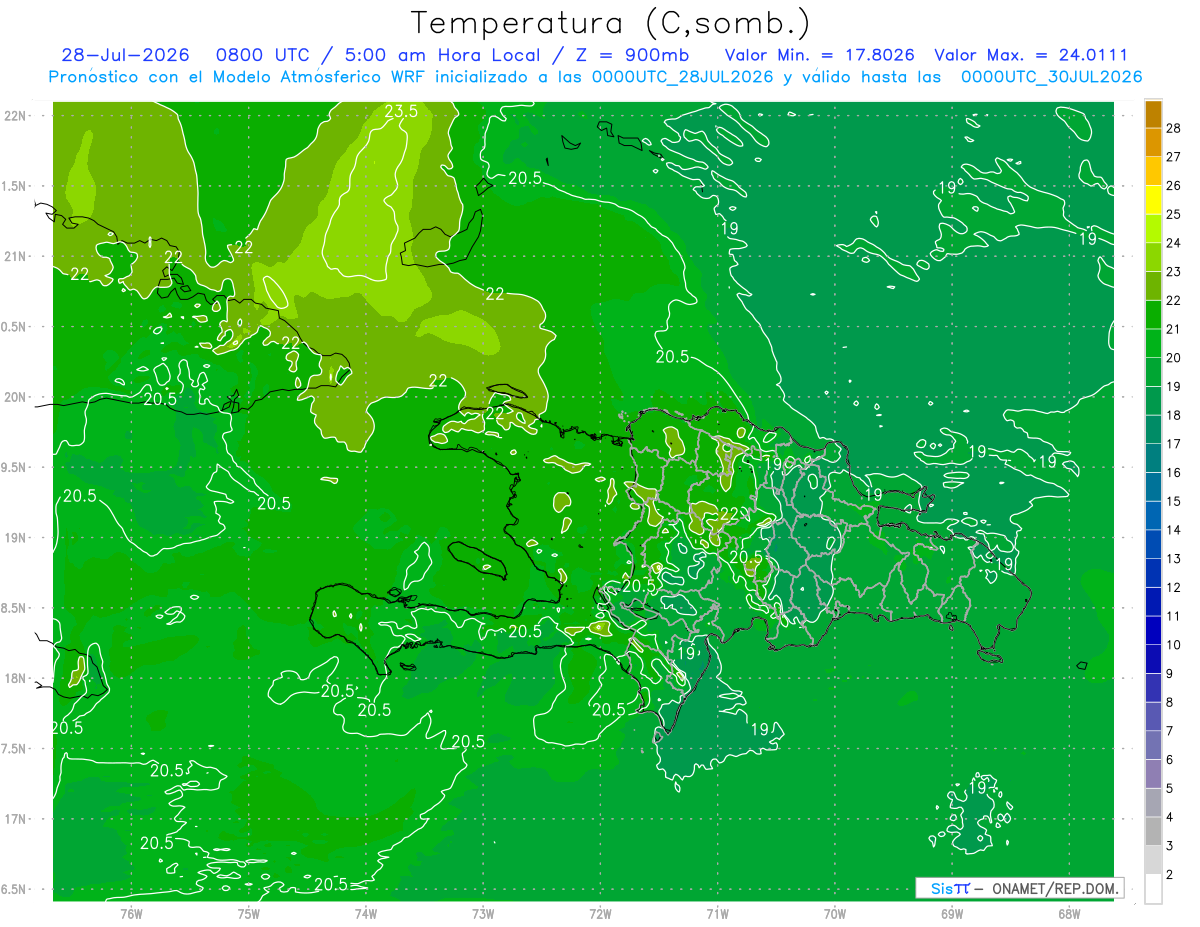The height and width of the screenshot is (927, 1200).
Task: Click the legend scale value '14'
Action: (1174, 530)
